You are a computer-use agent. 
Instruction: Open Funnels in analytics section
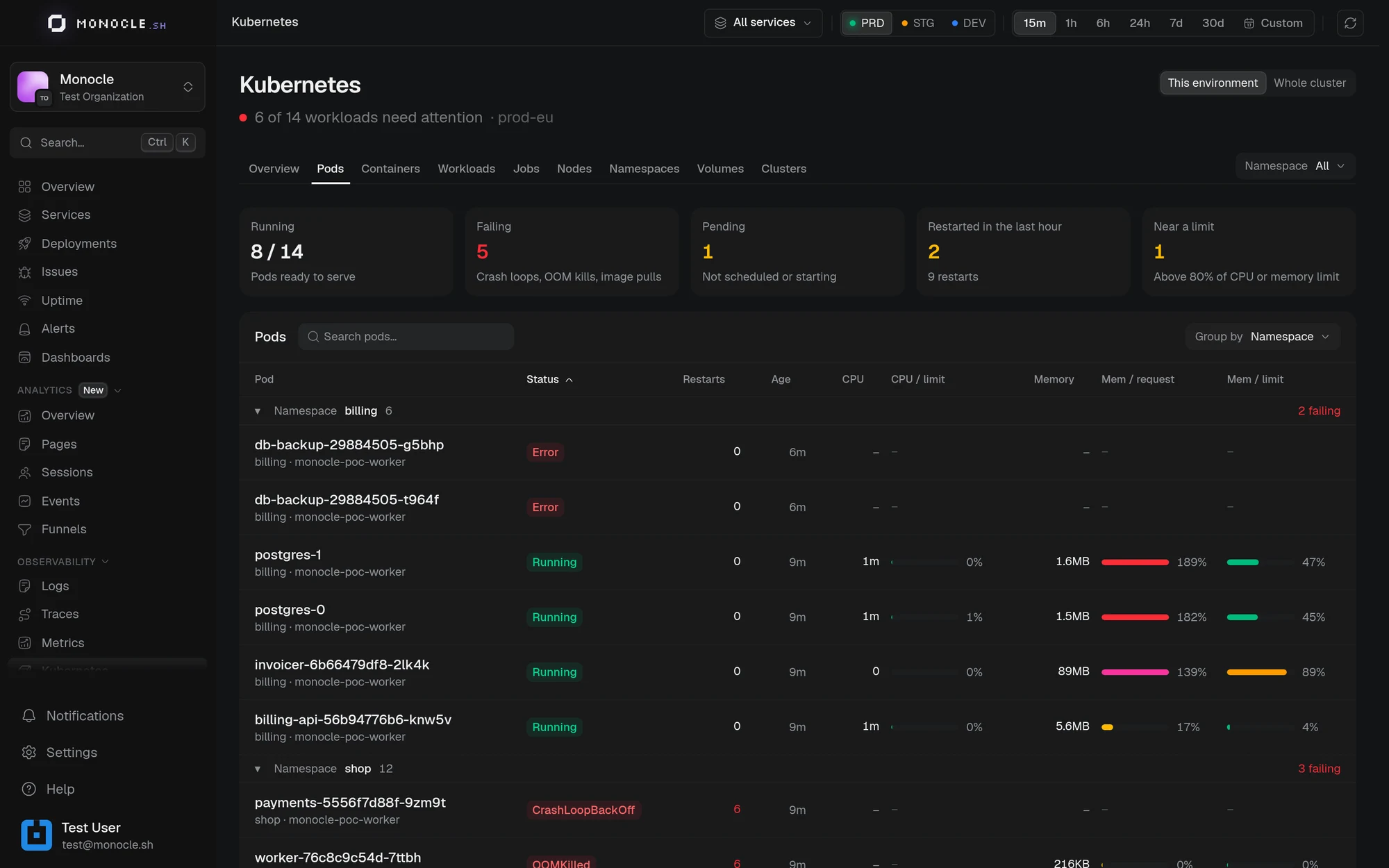[x=108, y=530]
